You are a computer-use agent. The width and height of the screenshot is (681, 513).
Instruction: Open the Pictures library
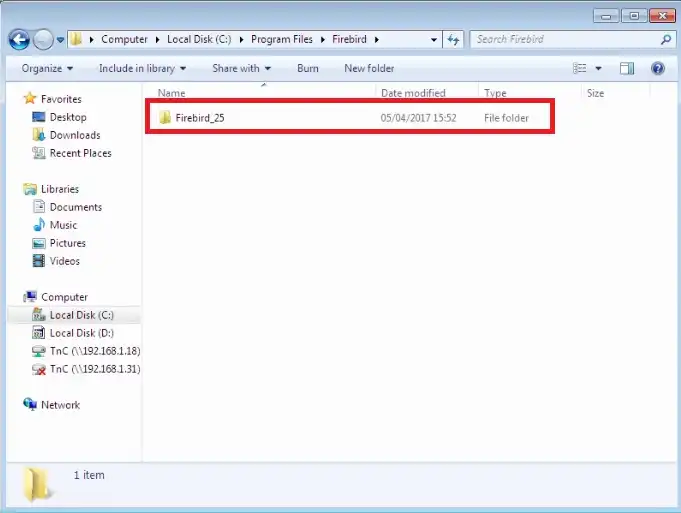[x=68, y=243]
